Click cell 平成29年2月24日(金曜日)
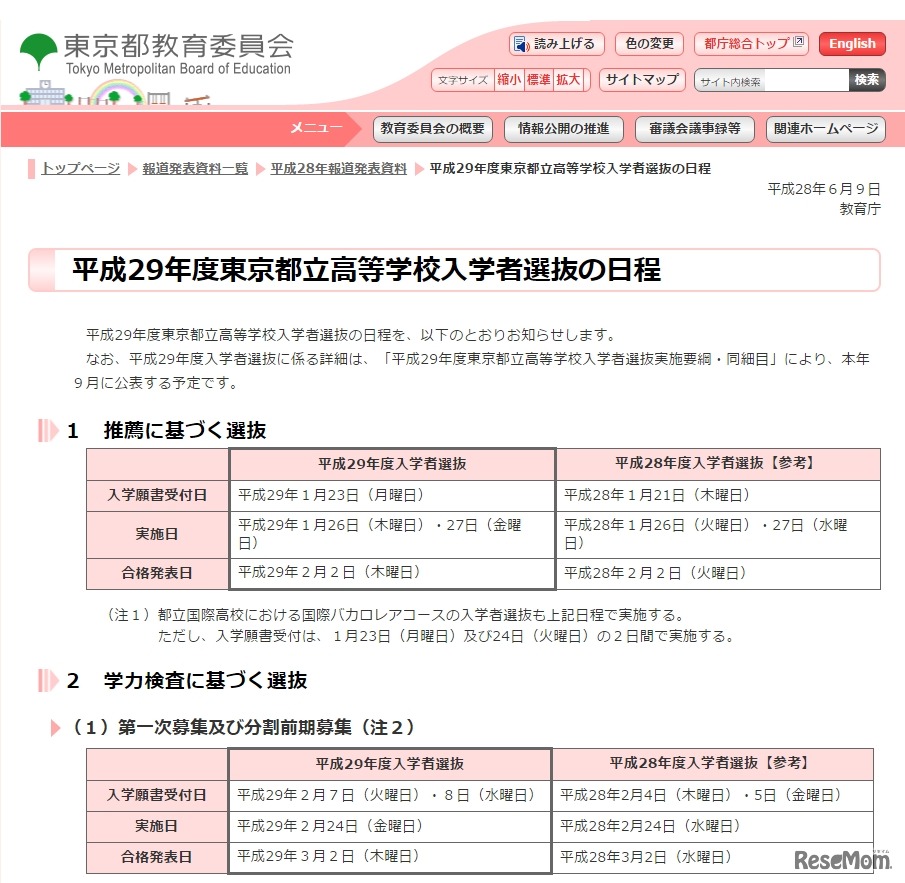The width and height of the screenshot is (905, 883). tap(390, 826)
